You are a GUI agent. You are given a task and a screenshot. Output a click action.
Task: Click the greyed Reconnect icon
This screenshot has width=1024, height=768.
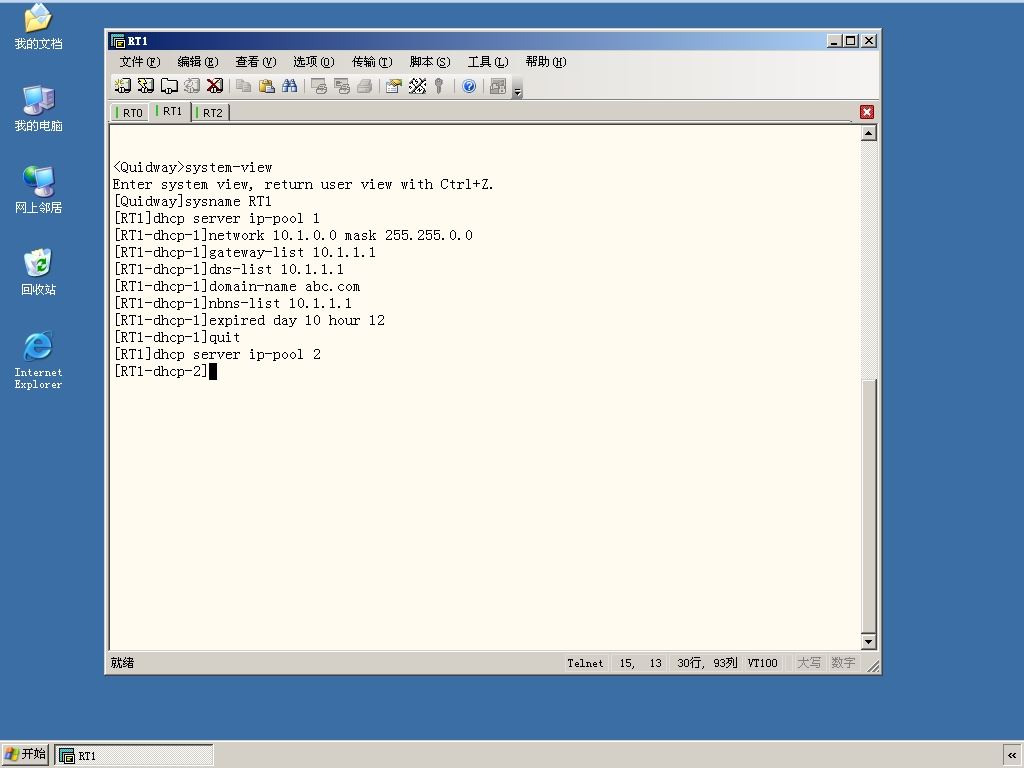(x=192, y=86)
